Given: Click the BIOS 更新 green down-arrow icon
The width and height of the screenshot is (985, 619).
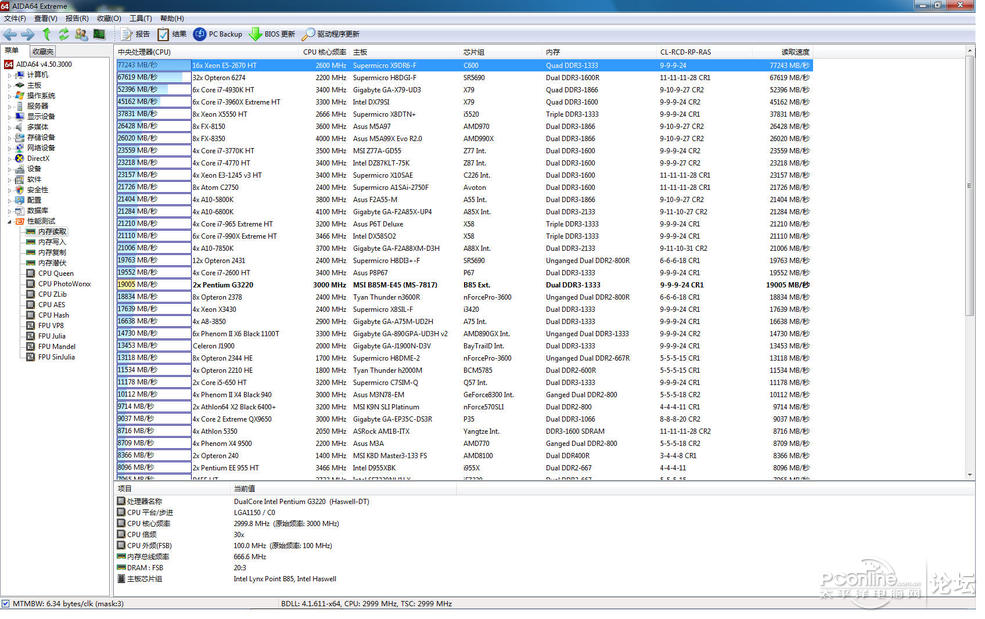Looking at the screenshot, I should pos(255,34).
